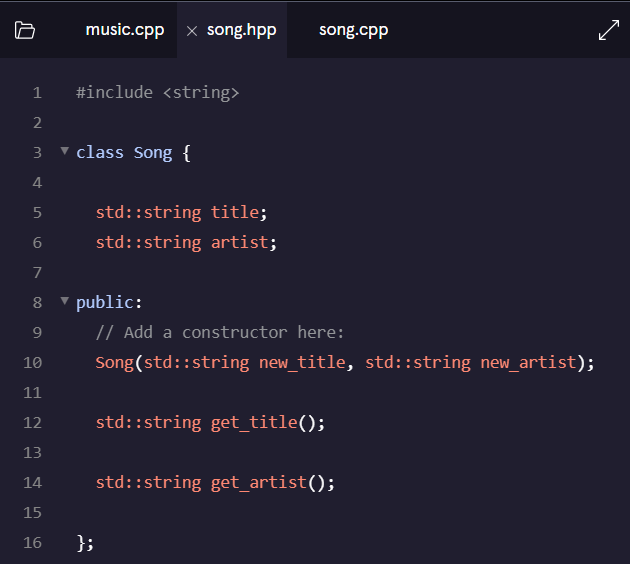Collapse the class Song fold arrow
This screenshot has height=564, width=630.
tap(64, 151)
